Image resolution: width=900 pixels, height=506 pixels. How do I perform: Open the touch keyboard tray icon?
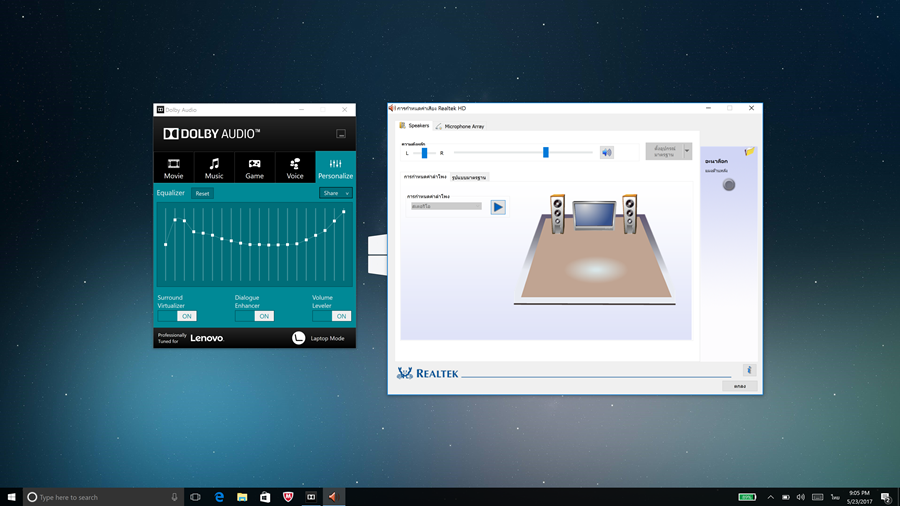point(818,497)
